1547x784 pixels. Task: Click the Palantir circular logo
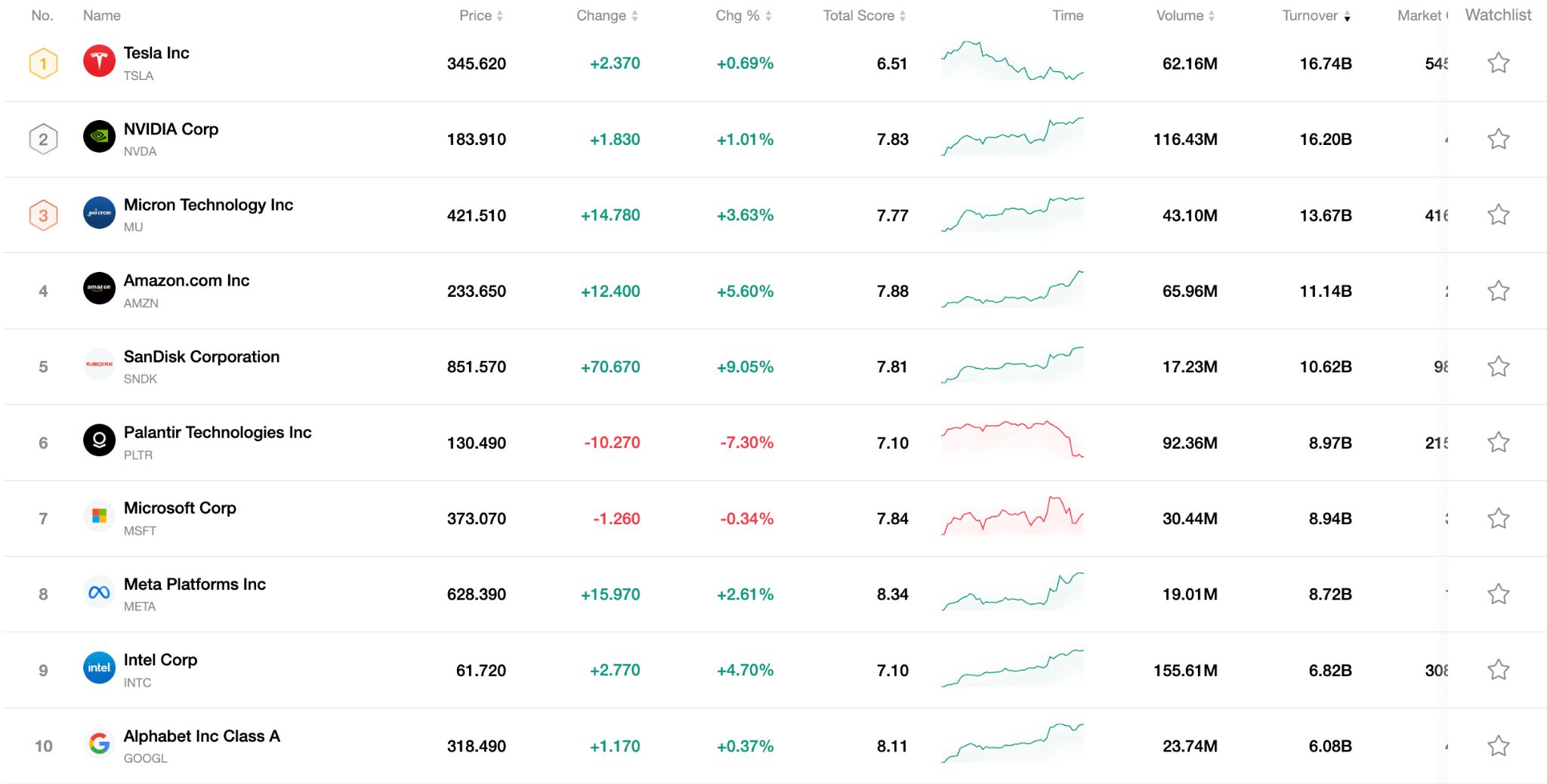[x=99, y=442]
